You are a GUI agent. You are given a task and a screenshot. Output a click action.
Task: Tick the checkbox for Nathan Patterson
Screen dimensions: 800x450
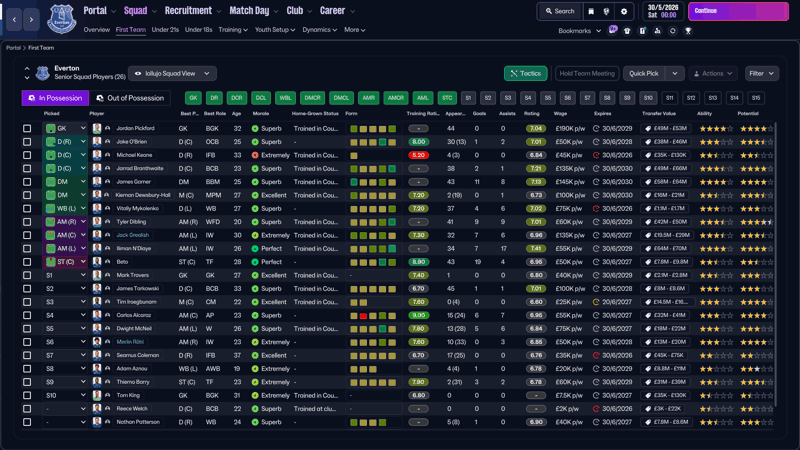point(27,422)
